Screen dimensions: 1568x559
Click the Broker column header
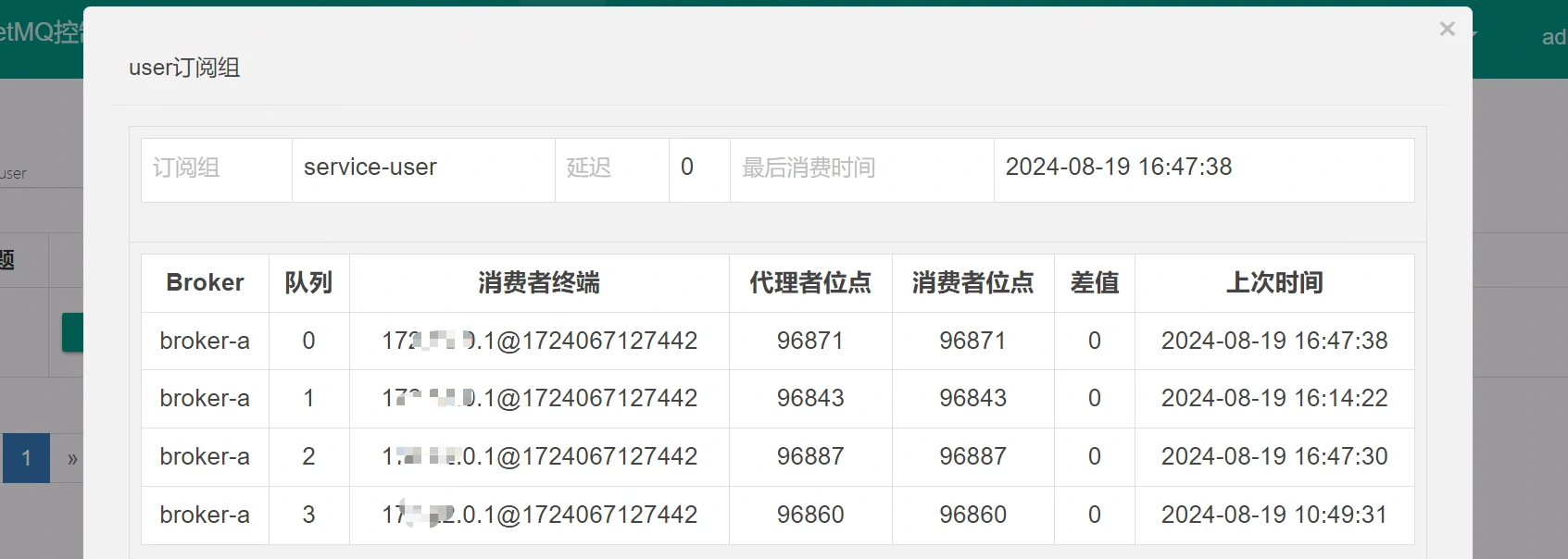click(205, 283)
